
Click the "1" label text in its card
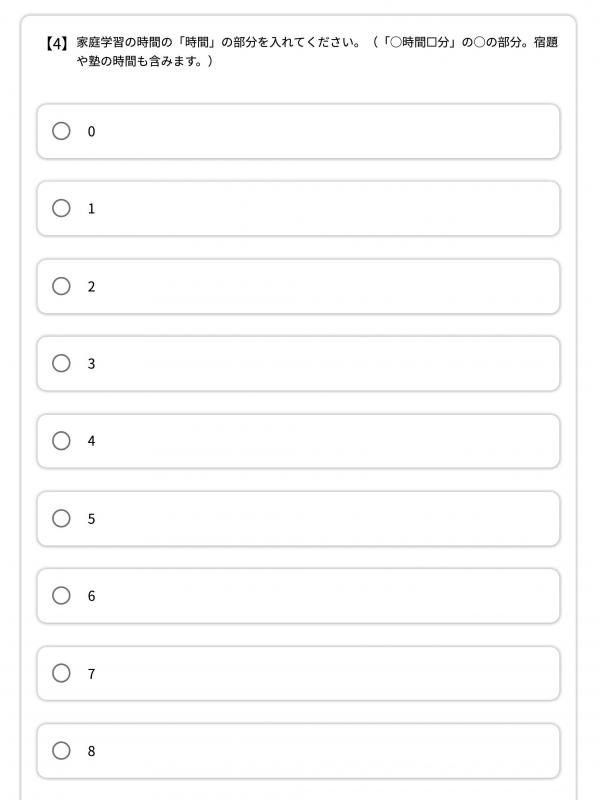tap(91, 209)
